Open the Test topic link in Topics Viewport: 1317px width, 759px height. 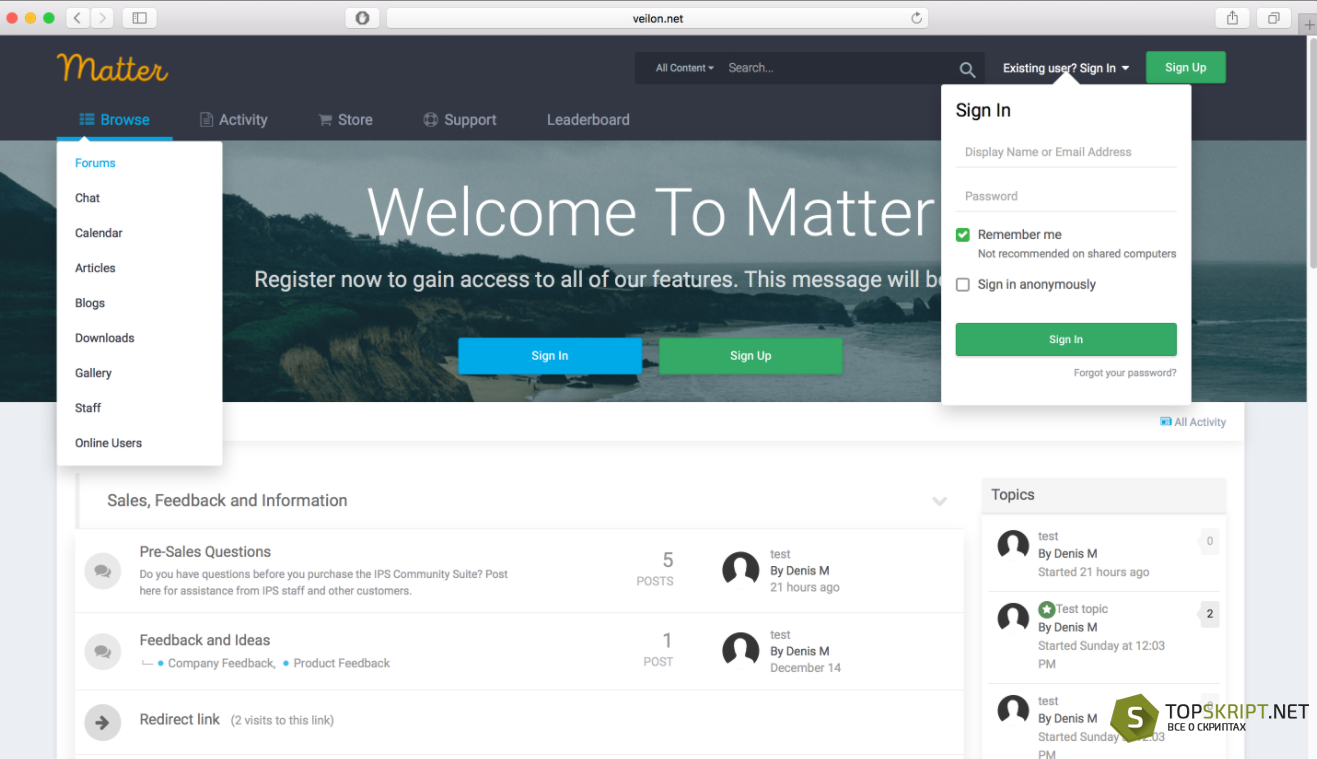coord(1082,609)
